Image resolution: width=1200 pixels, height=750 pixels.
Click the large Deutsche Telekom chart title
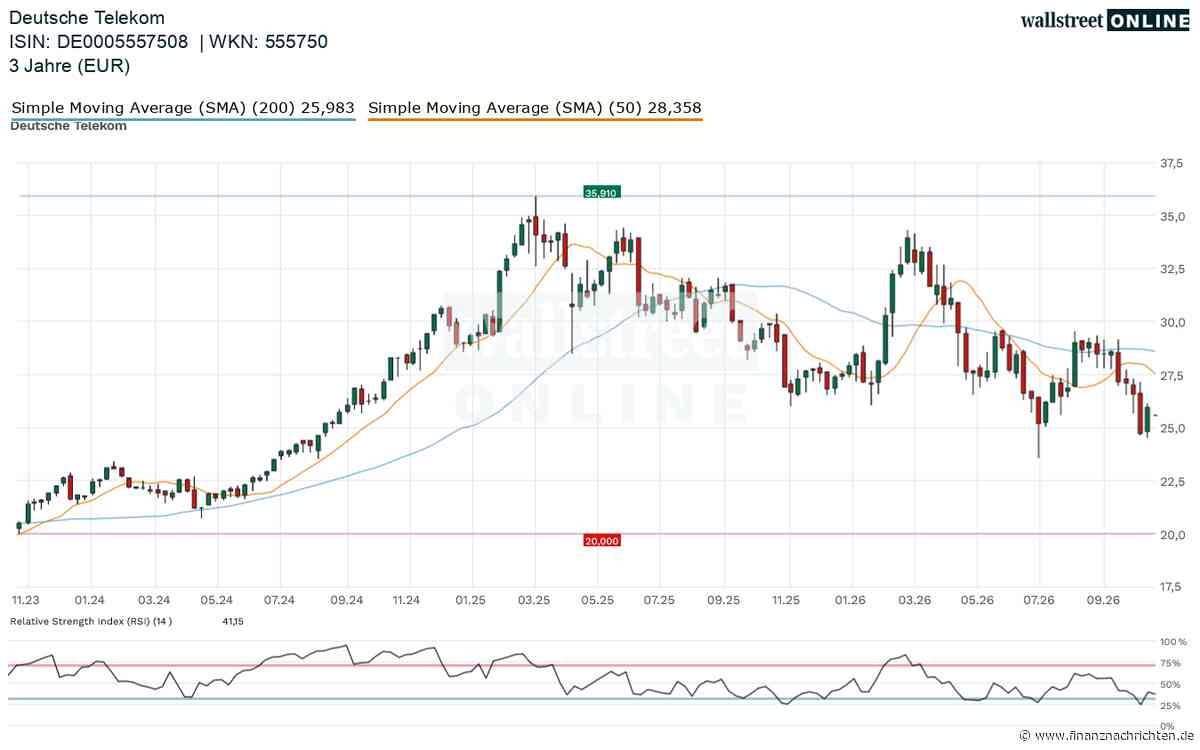pos(88,18)
